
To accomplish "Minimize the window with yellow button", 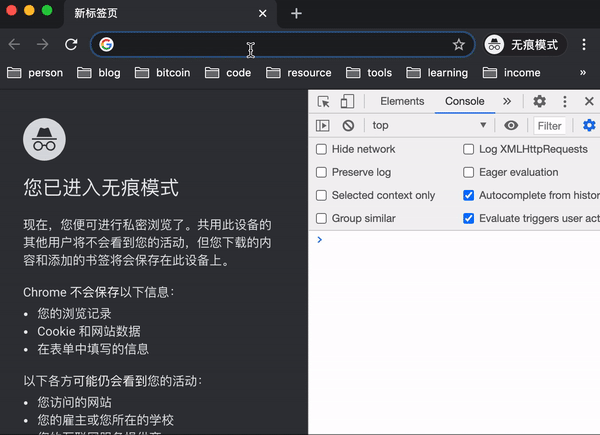I will coord(29,10).
